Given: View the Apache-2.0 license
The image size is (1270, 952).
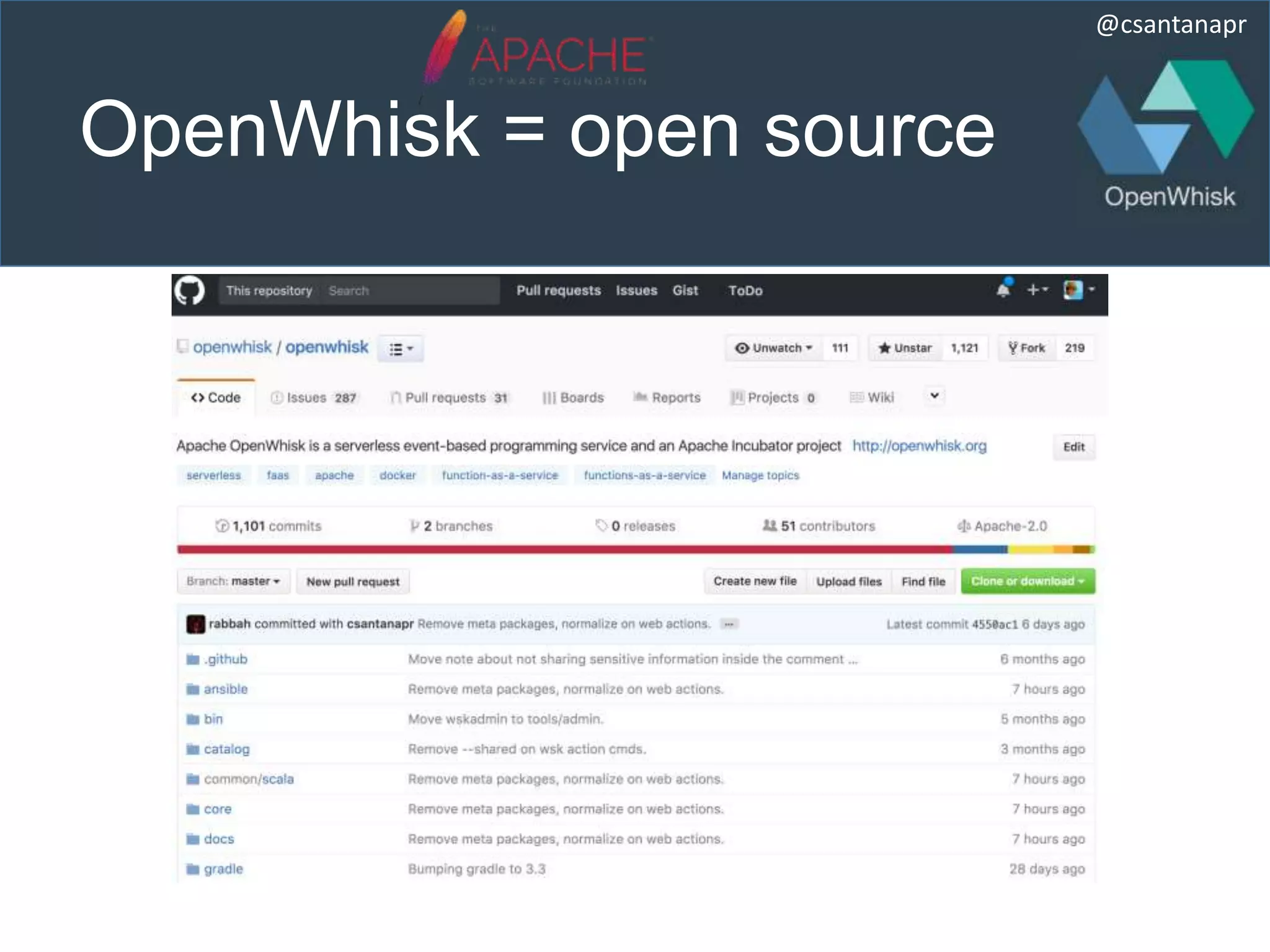Looking at the screenshot, I should point(1002,526).
